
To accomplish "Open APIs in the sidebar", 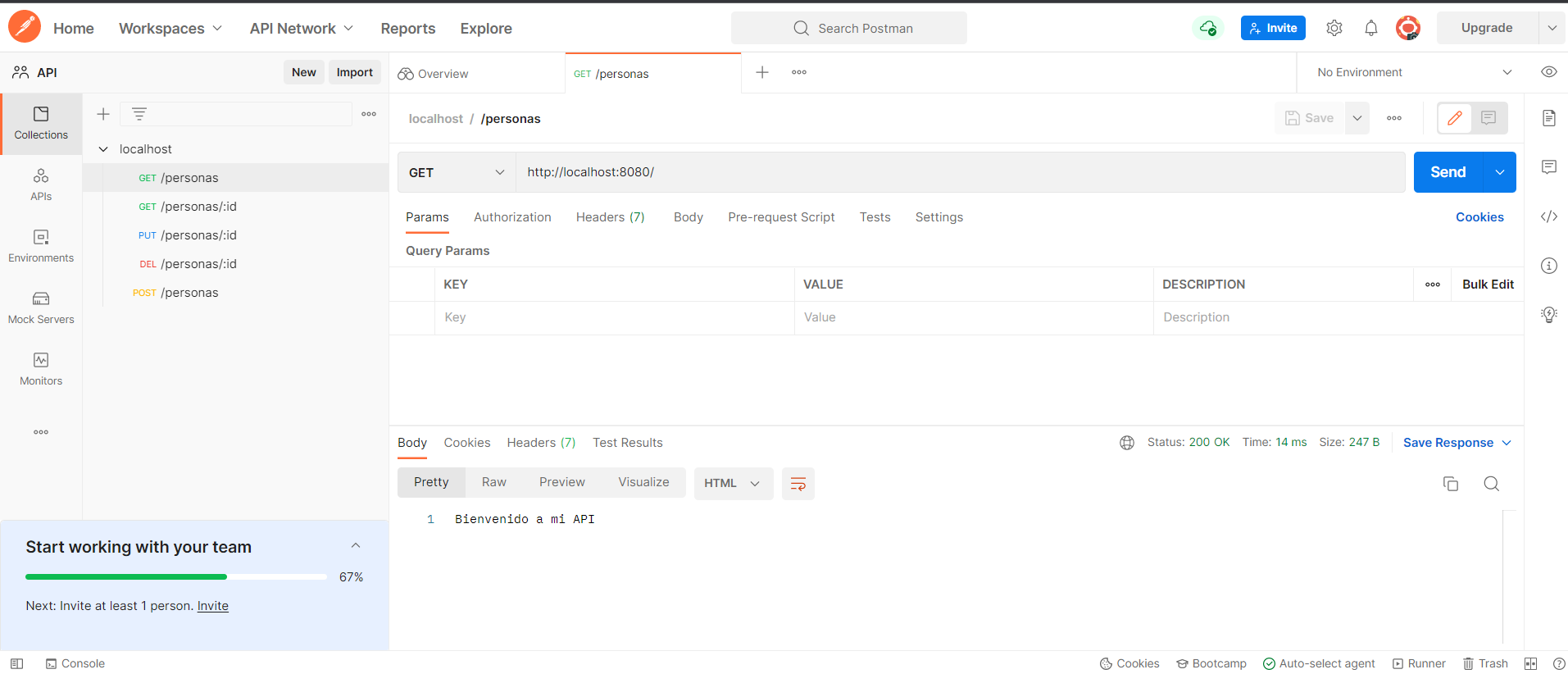I will click(x=41, y=185).
